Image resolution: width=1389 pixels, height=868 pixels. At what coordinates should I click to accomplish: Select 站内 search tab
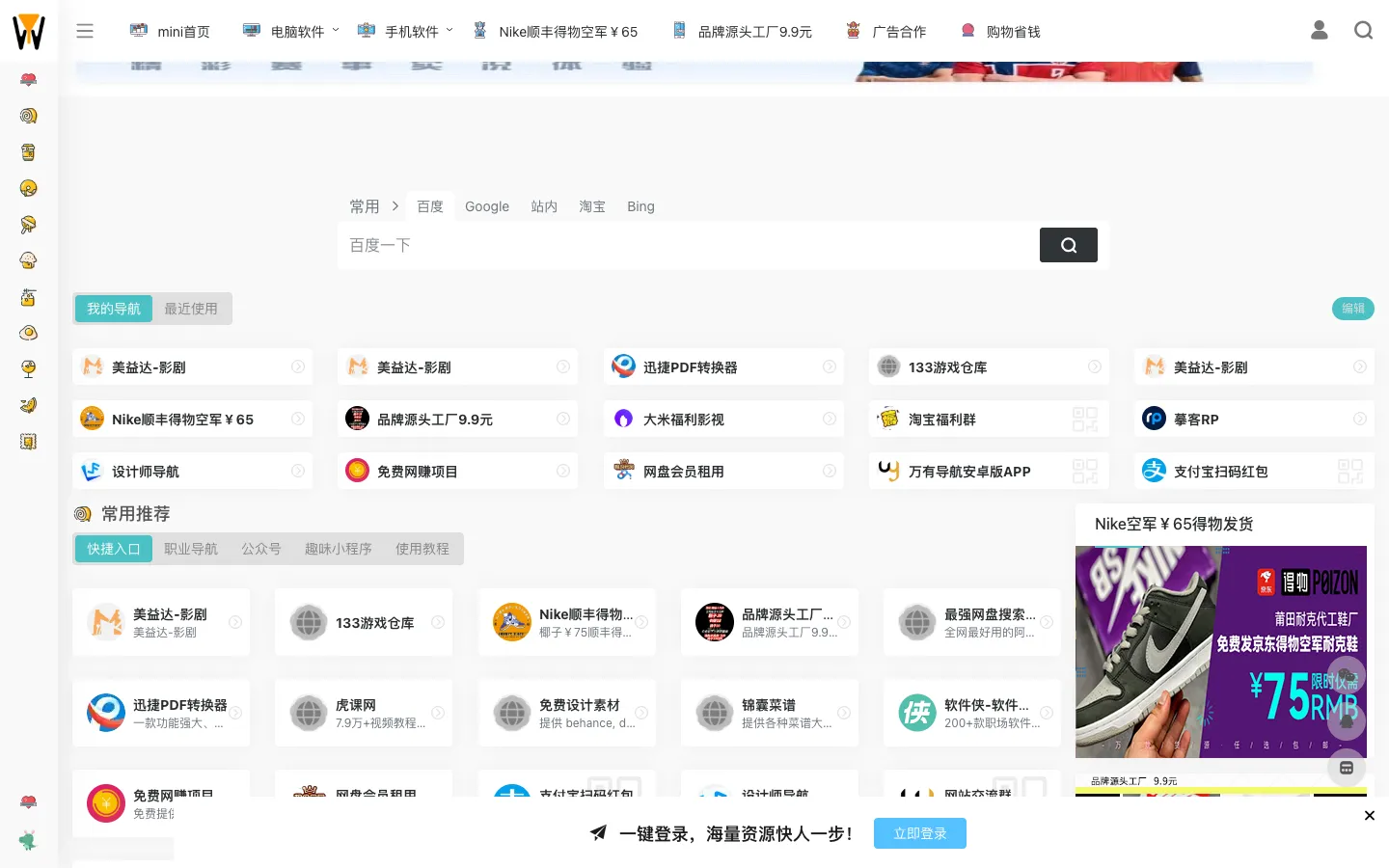544,206
